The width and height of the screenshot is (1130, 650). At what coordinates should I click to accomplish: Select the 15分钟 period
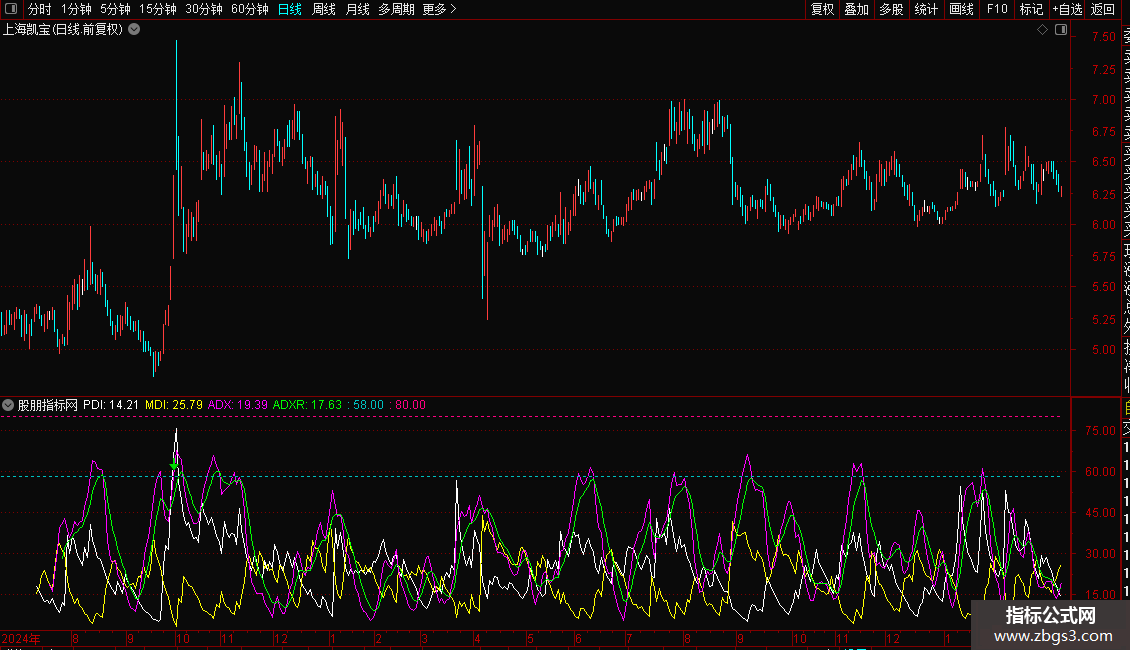(158, 9)
